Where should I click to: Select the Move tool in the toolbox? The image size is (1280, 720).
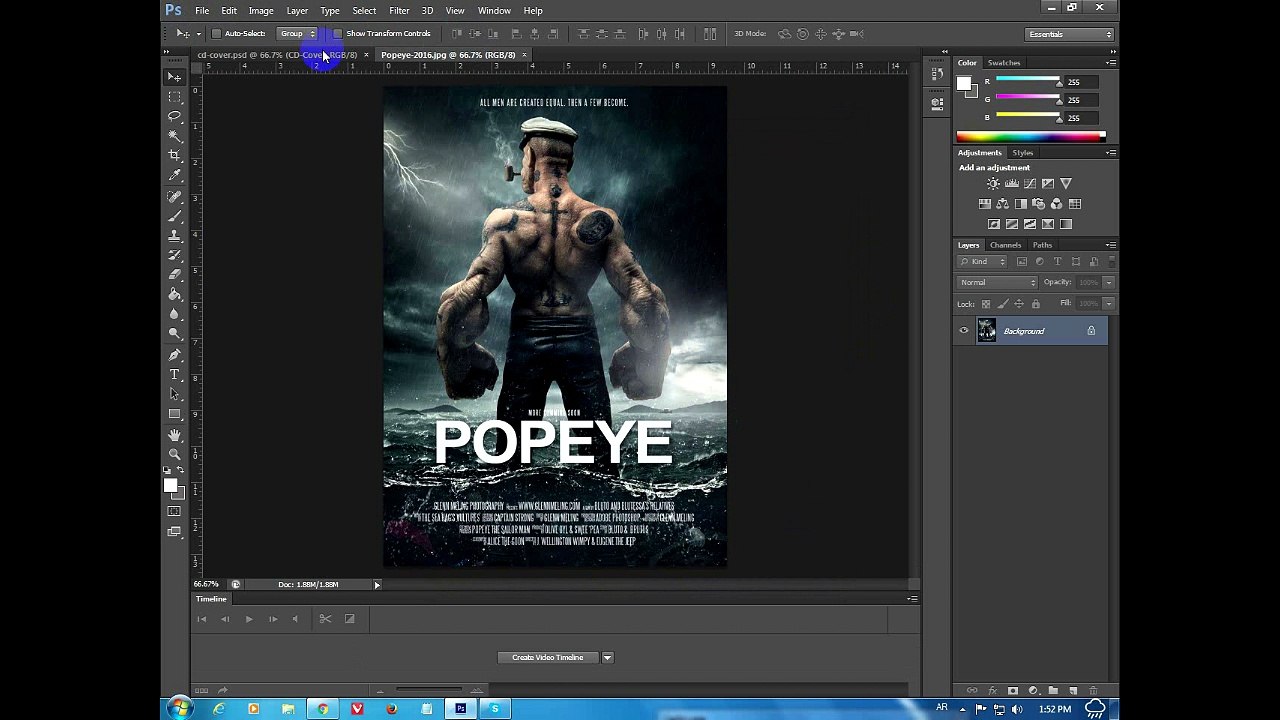coord(175,77)
